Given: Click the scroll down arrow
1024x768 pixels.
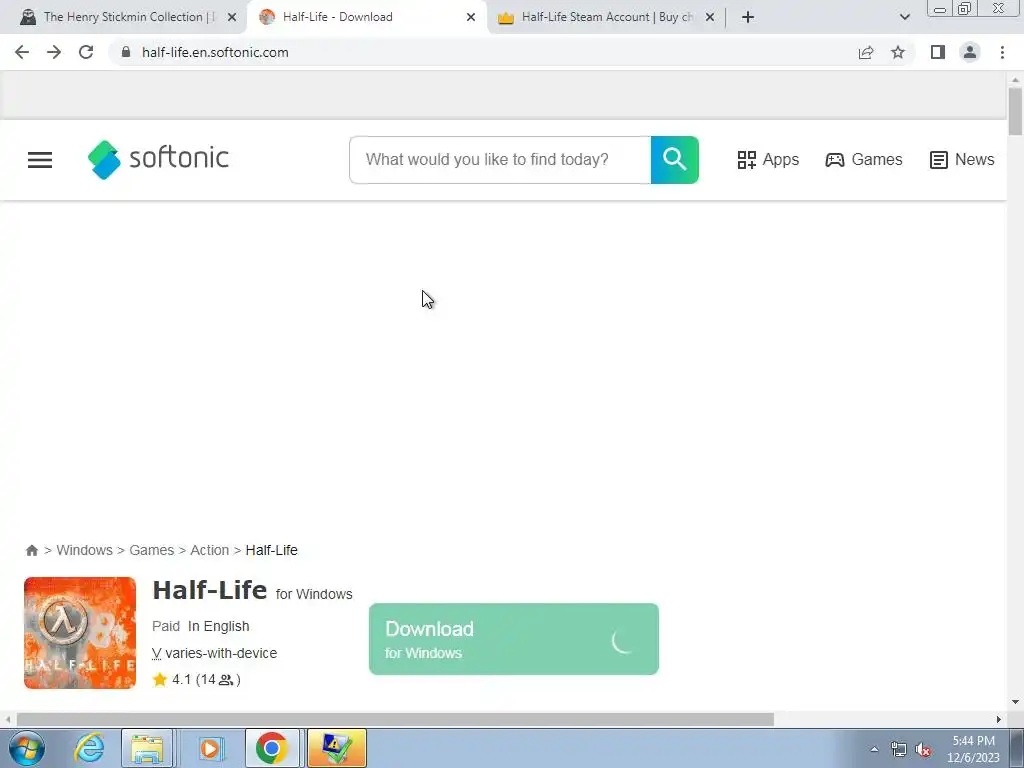Looking at the screenshot, I should point(1015,702).
